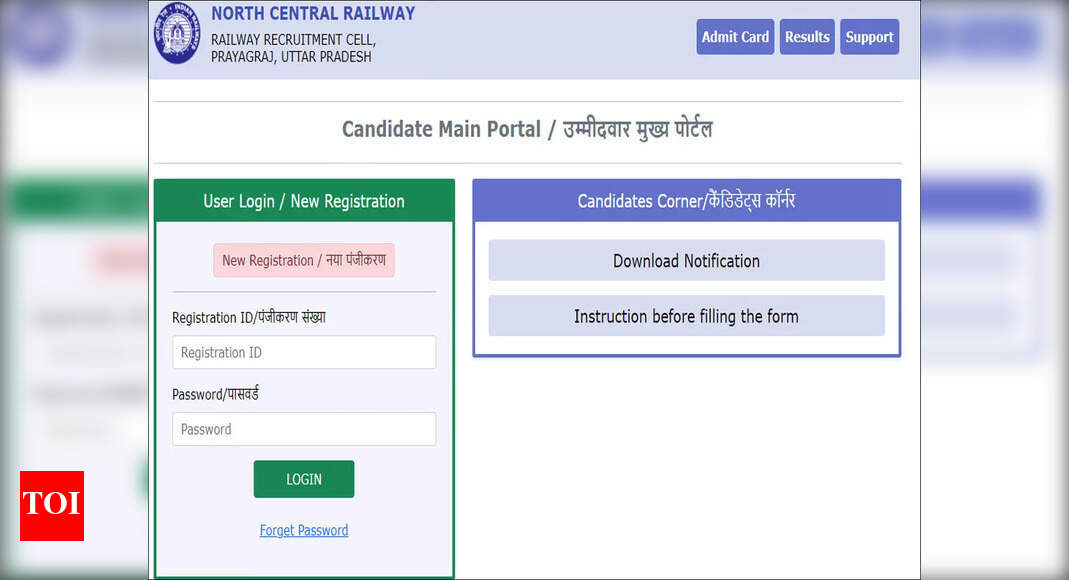Viewport: 1069px width, 580px height.
Task: Click the Candidate Main Portal heading
Action: pyautogui.click(x=527, y=129)
